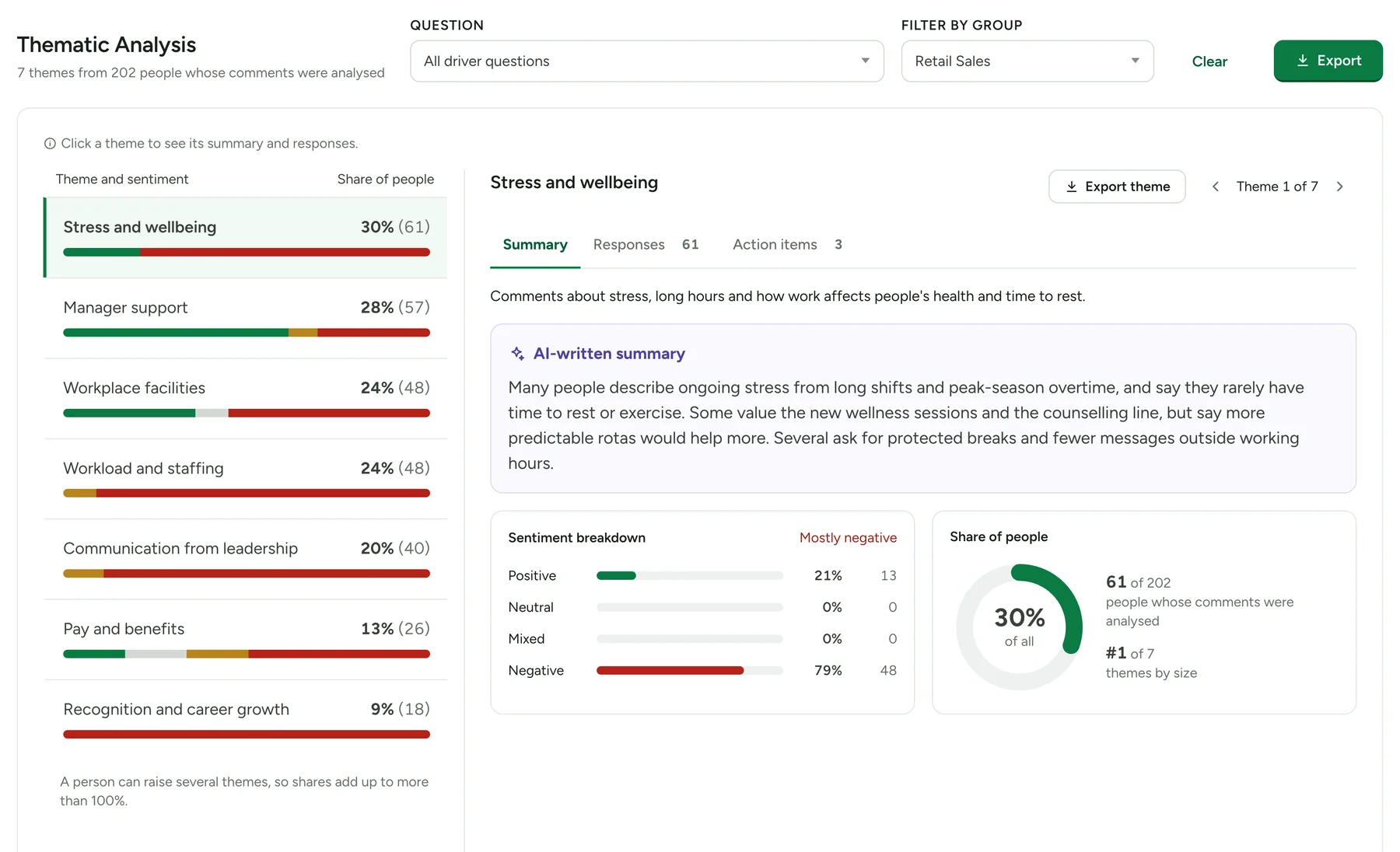Click the #1 of 7 ranking text
1400x852 pixels.
[x=1130, y=653]
